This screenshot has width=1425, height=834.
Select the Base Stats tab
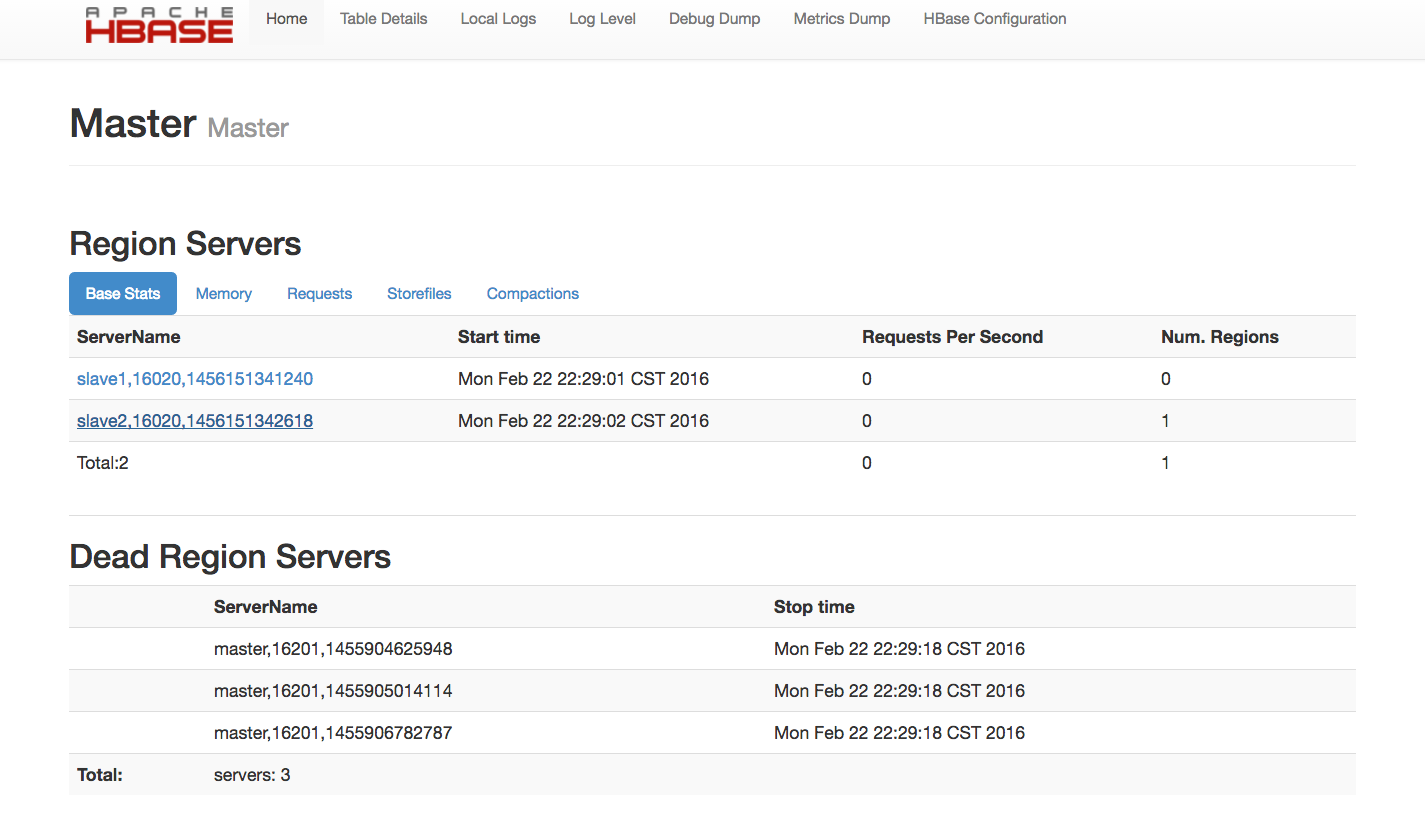(x=123, y=294)
